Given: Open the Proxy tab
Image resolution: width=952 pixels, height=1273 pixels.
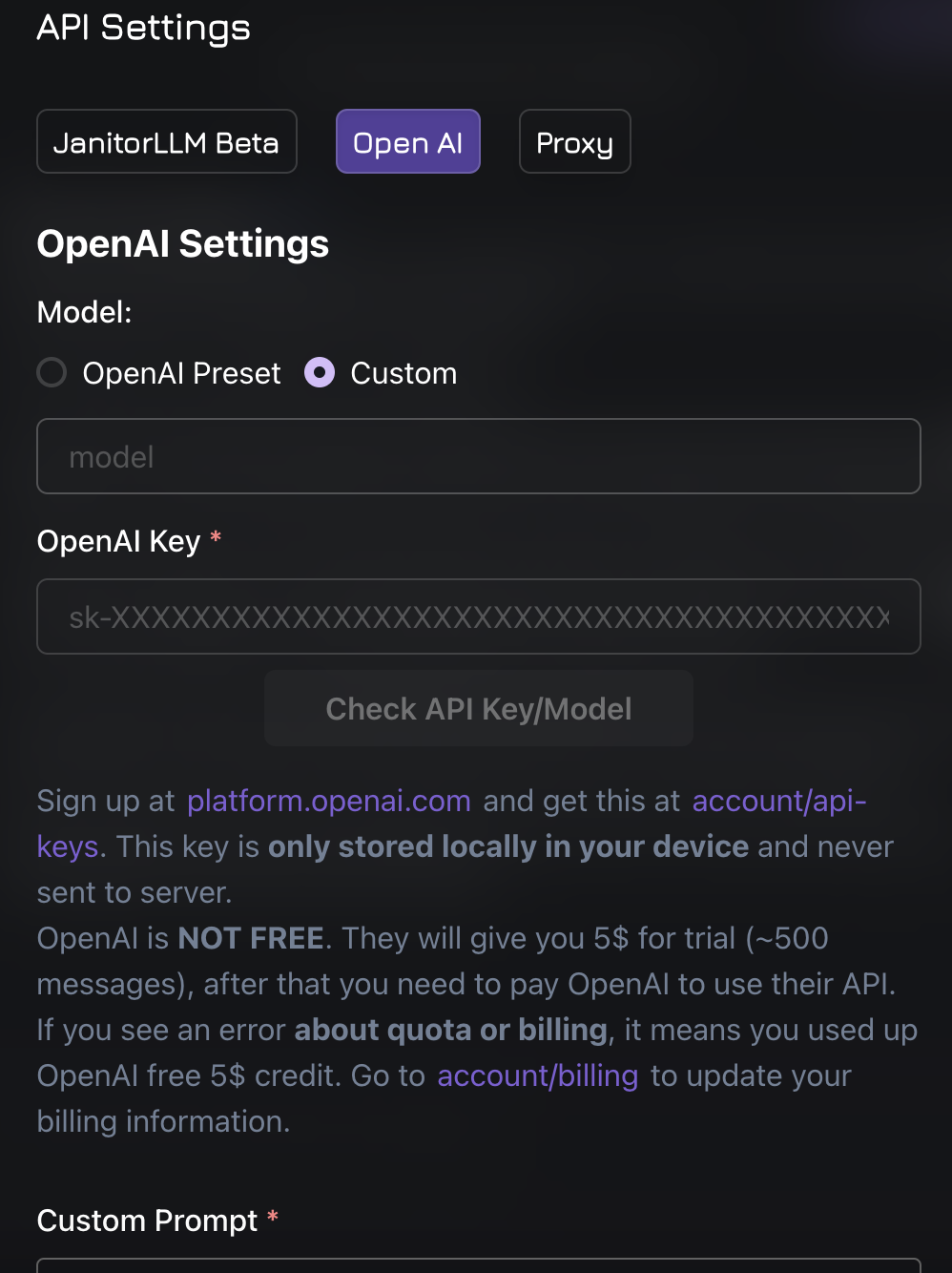Looking at the screenshot, I should (574, 142).
